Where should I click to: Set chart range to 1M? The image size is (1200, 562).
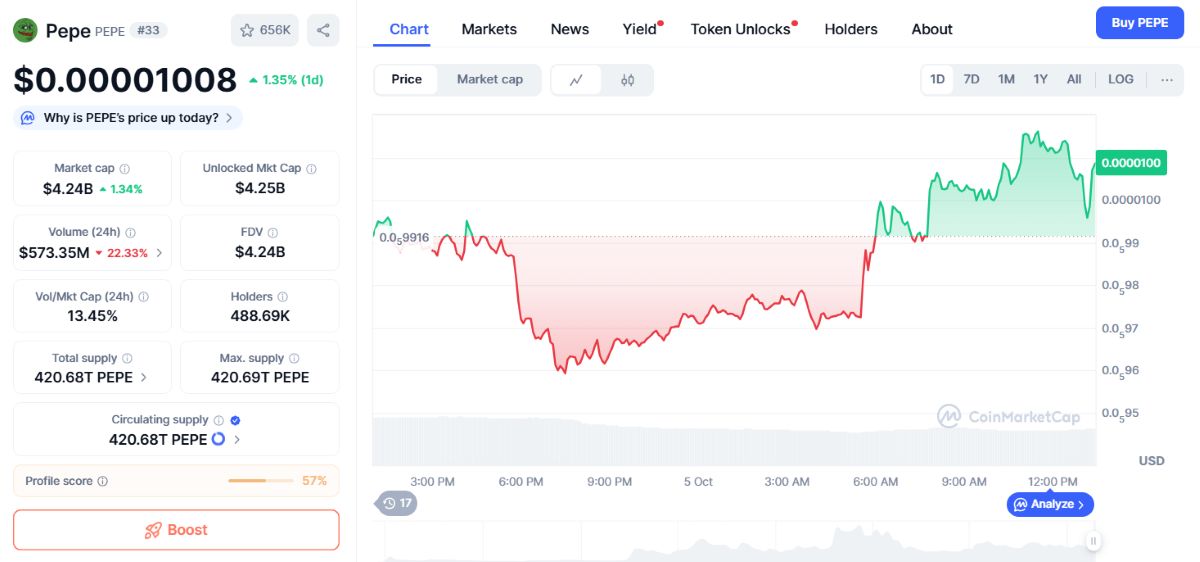1006,79
